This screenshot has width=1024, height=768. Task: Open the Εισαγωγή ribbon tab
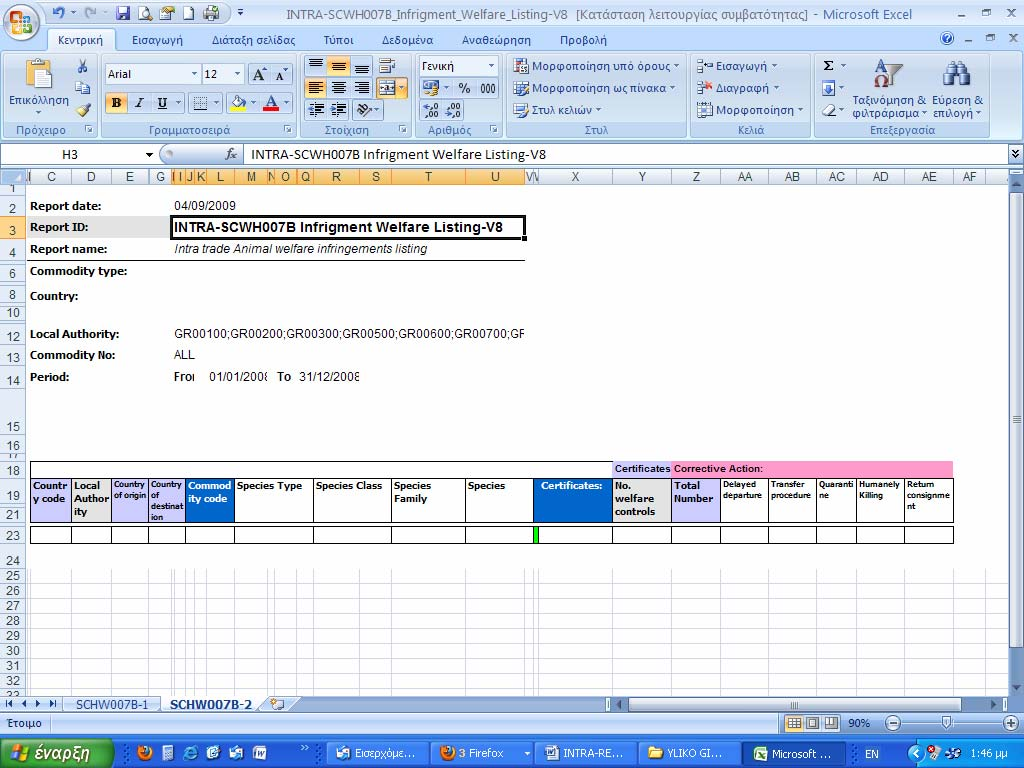pos(157,40)
